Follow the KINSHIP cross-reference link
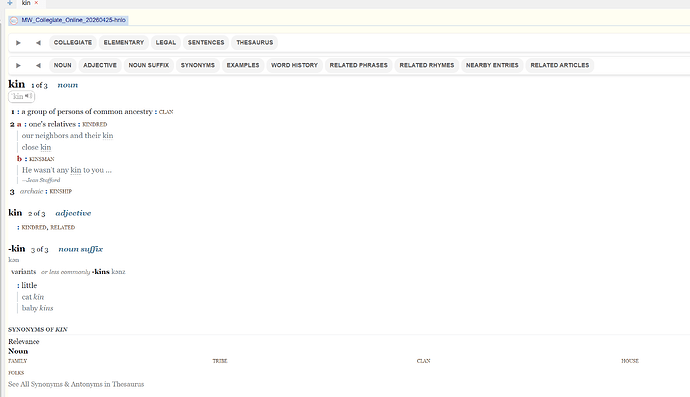This screenshot has height=397, width=690. 61,191
